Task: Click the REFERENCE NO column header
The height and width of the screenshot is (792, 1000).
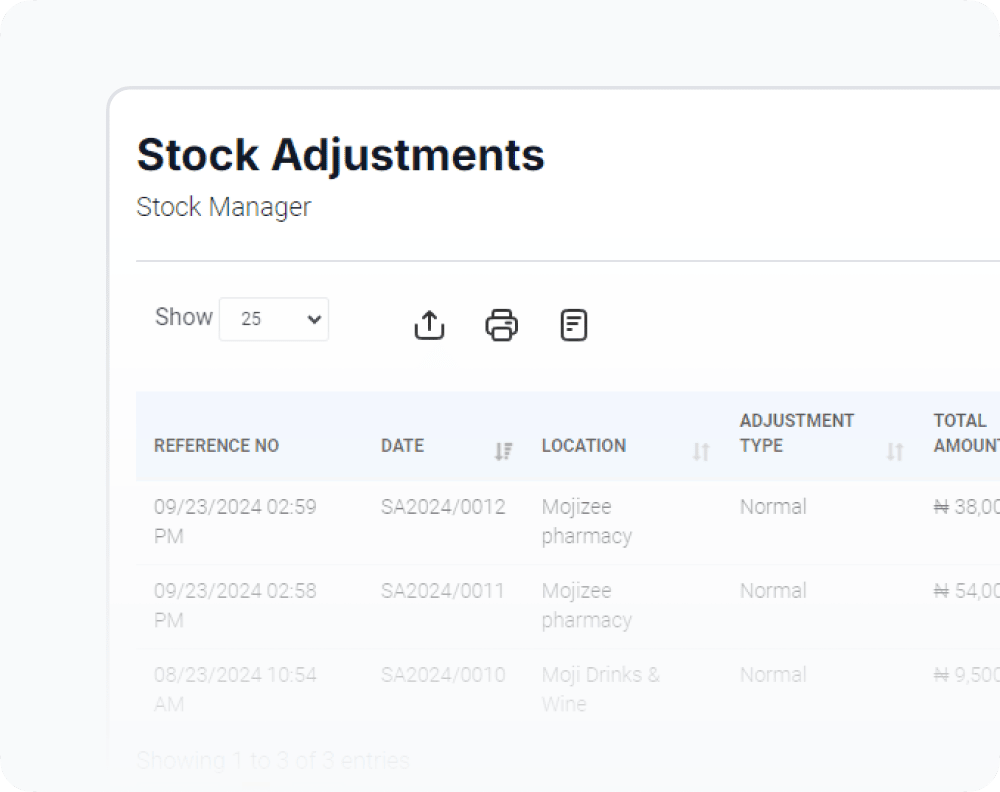Action: click(x=216, y=446)
